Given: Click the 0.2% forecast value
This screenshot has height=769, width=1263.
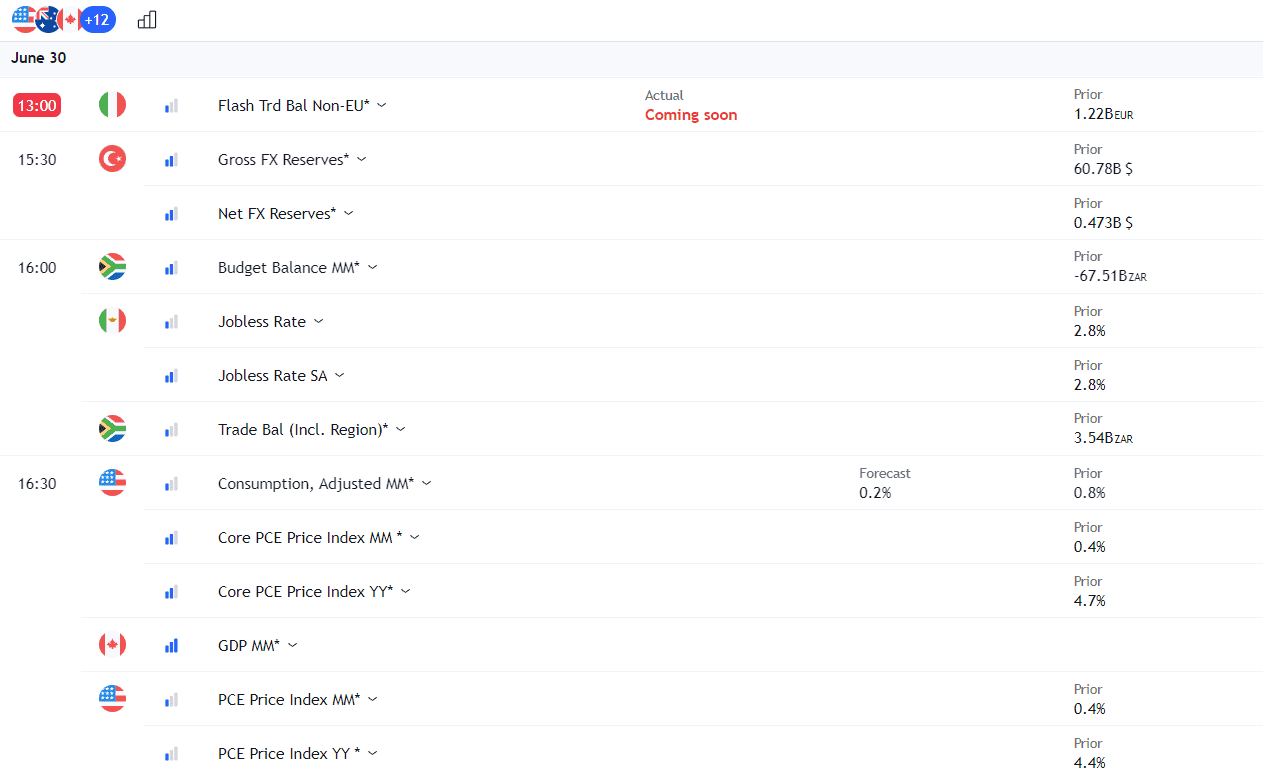Looking at the screenshot, I should [x=875, y=493].
